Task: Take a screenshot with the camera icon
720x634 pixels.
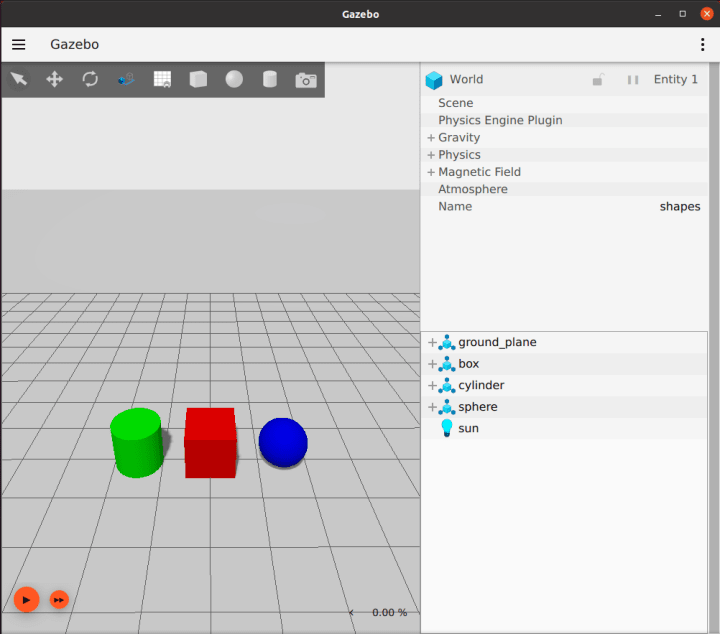Action: [306, 80]
